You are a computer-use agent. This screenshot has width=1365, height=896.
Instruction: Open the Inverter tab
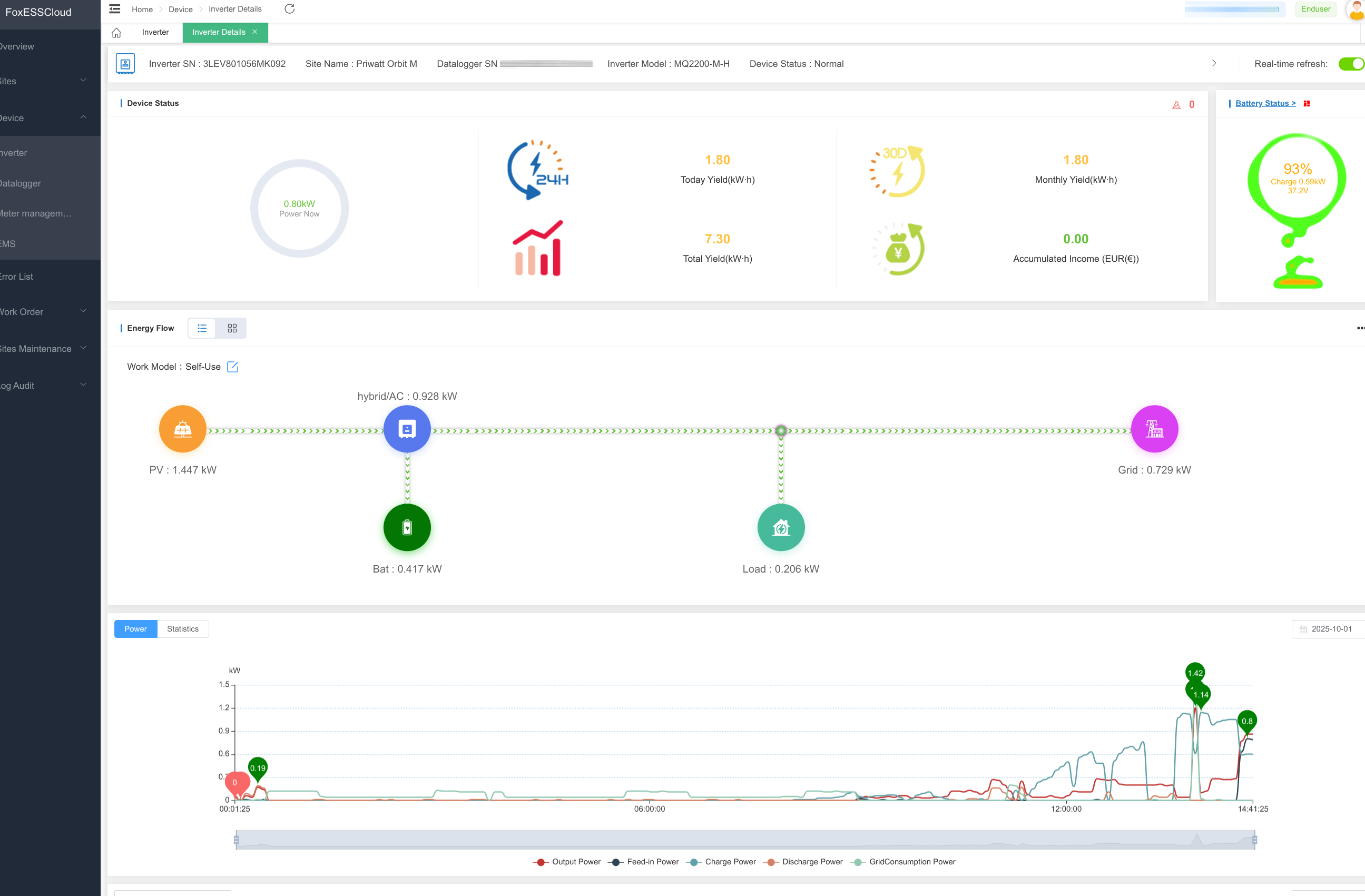coord(155,32)
